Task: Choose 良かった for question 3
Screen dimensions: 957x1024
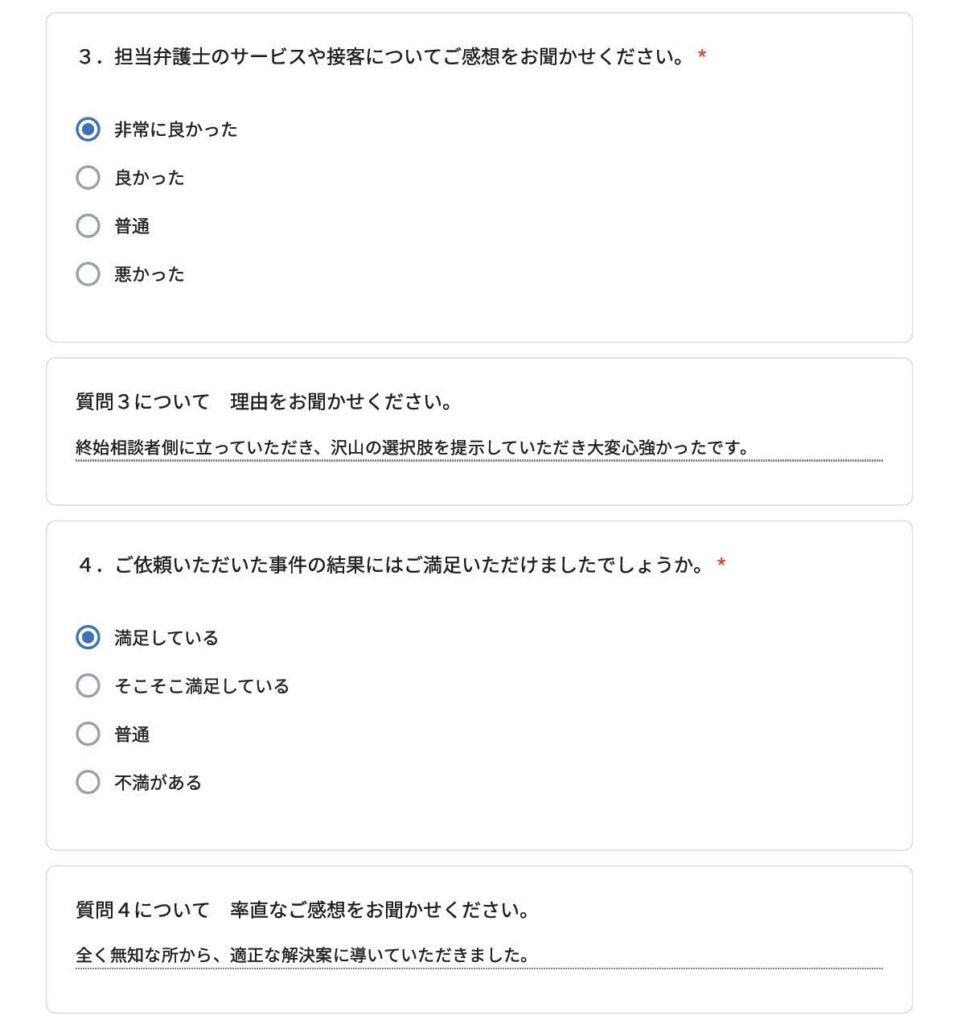Action: [x=88, y=178]
